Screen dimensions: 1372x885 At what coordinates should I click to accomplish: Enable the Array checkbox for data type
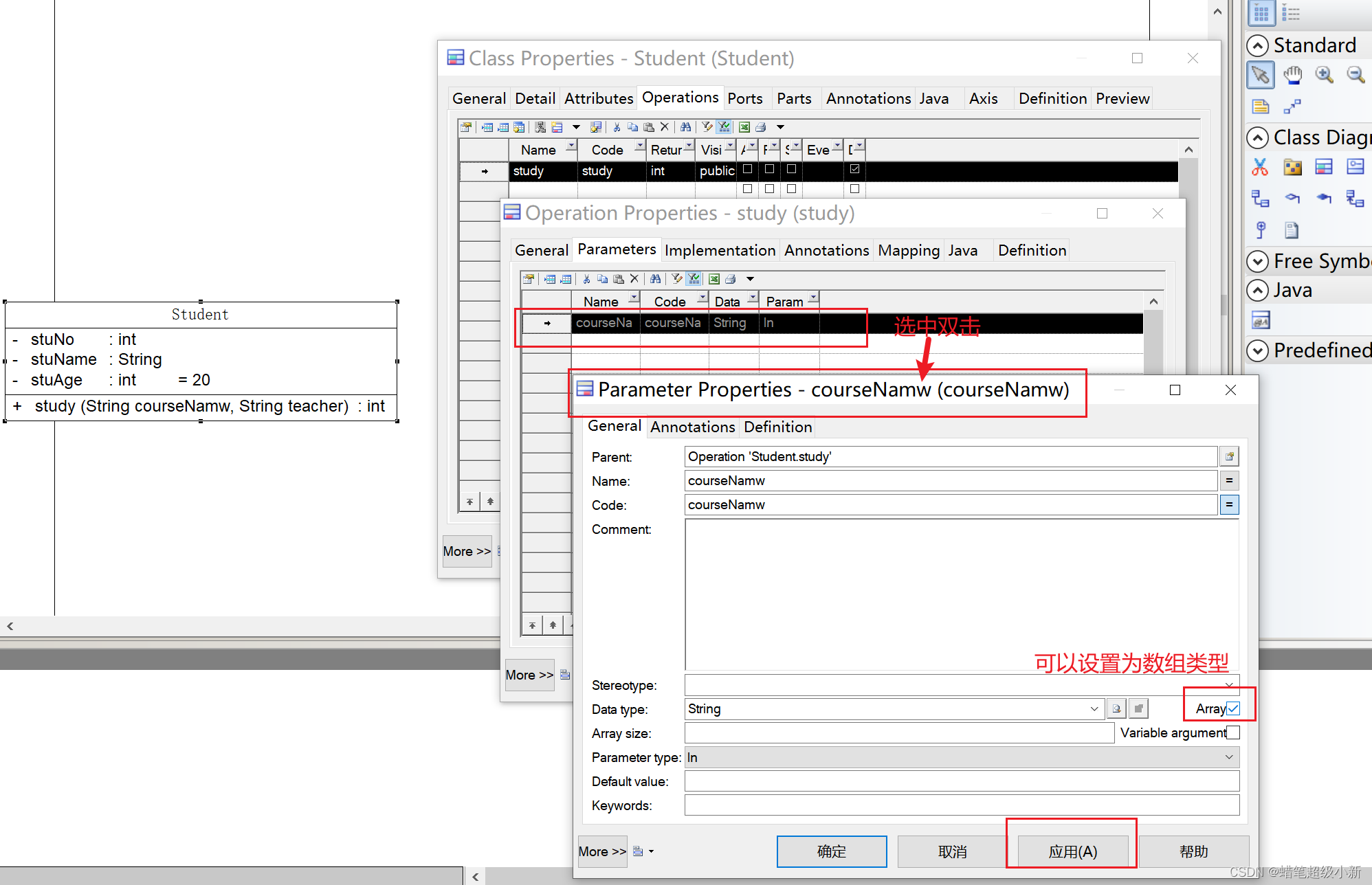[x=1232, y=708]
